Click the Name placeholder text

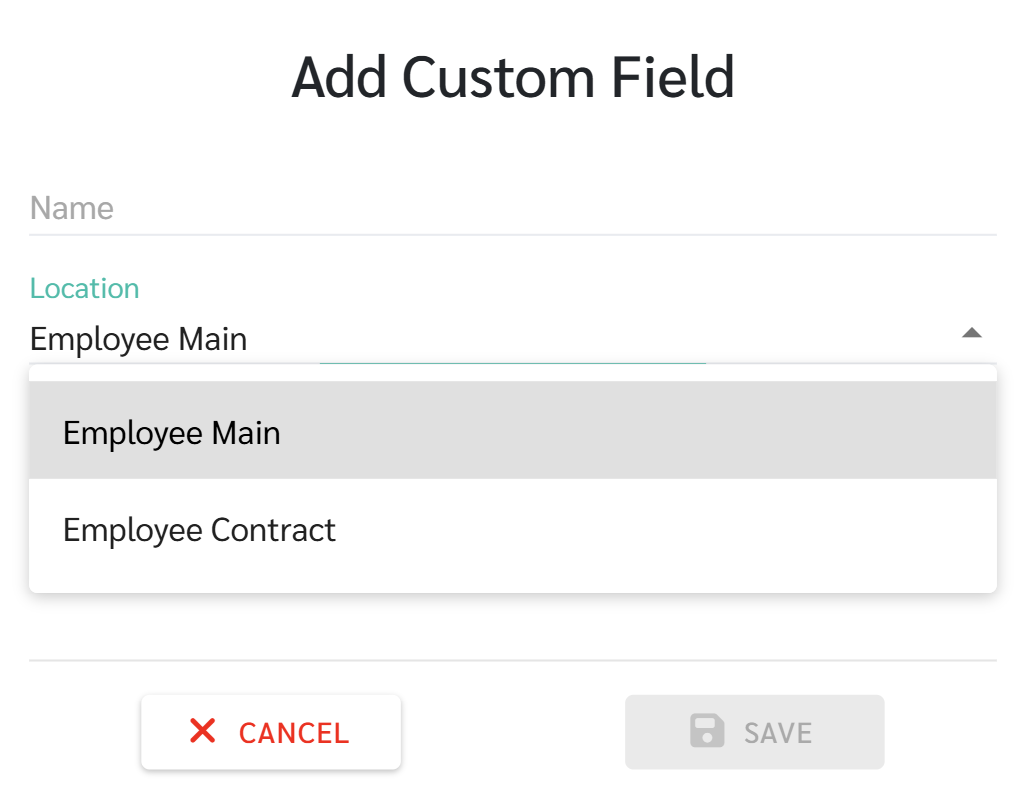(x=72, y=209)
